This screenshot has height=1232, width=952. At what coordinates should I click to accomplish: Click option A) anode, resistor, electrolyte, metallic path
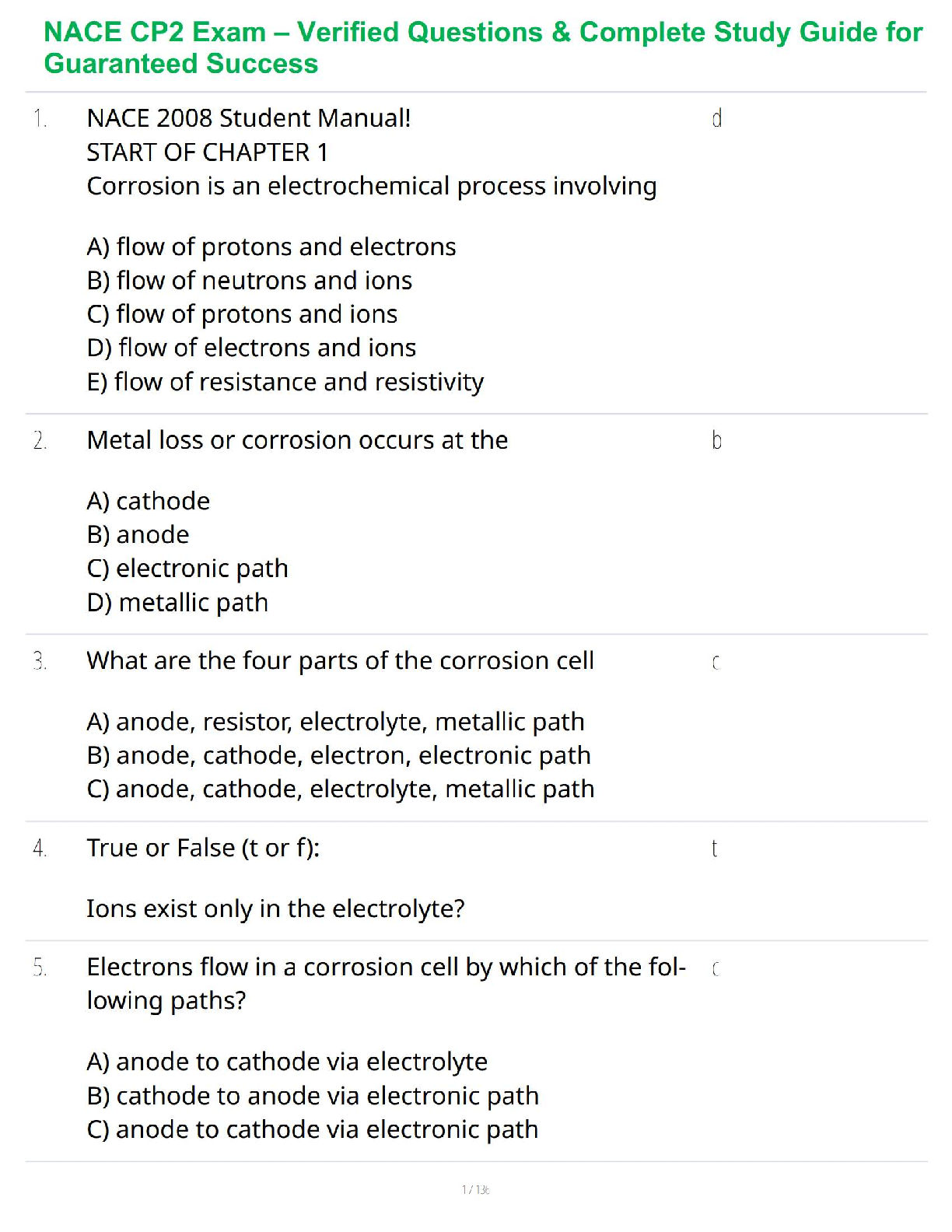(x=335, y=722)
